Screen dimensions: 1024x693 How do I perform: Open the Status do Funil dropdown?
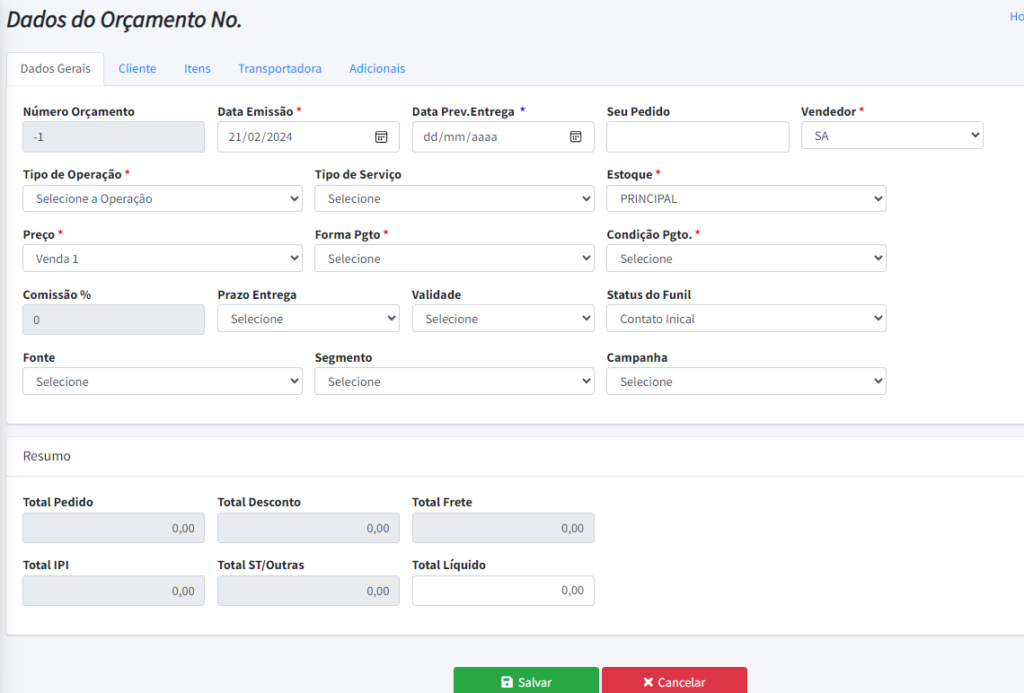coord(746,319)
